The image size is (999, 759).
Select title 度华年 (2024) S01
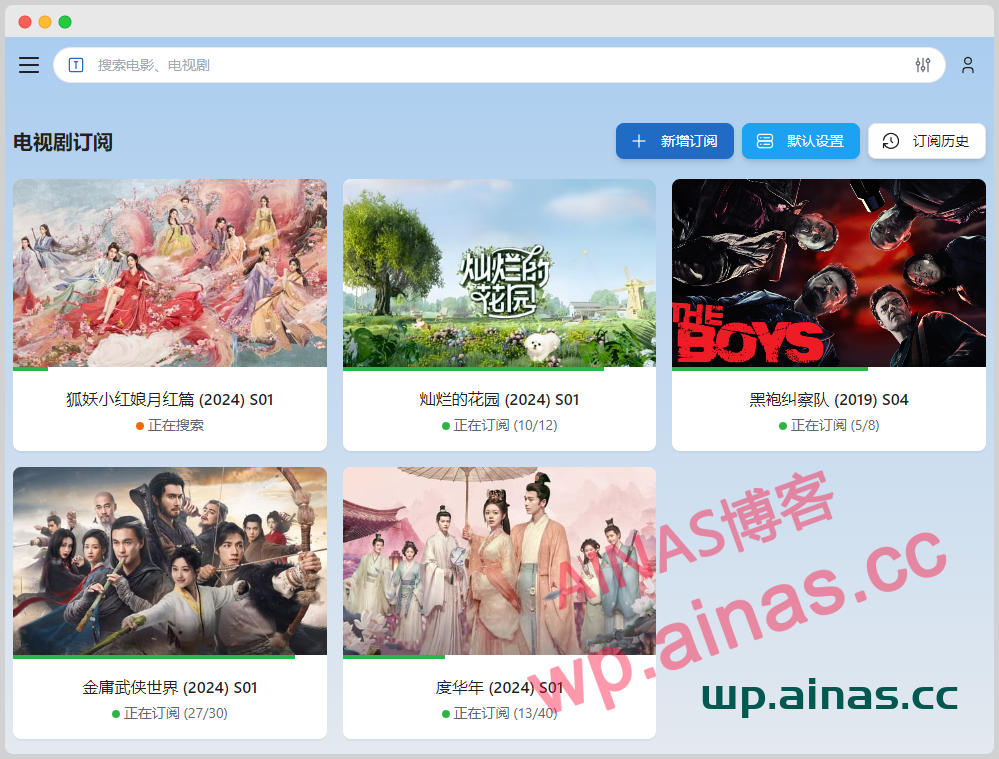coord(500,688)
